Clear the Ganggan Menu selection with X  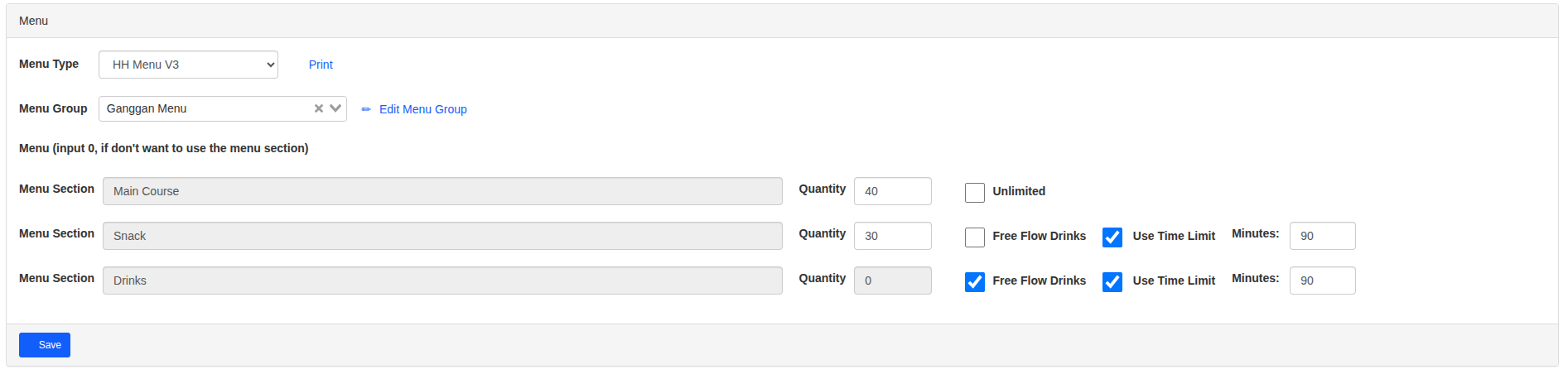coord(319,108)
